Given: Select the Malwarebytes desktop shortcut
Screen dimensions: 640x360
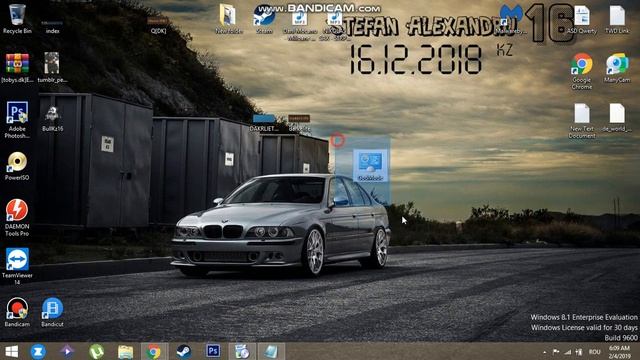Looking at the screenshot, I should point(511,19).
